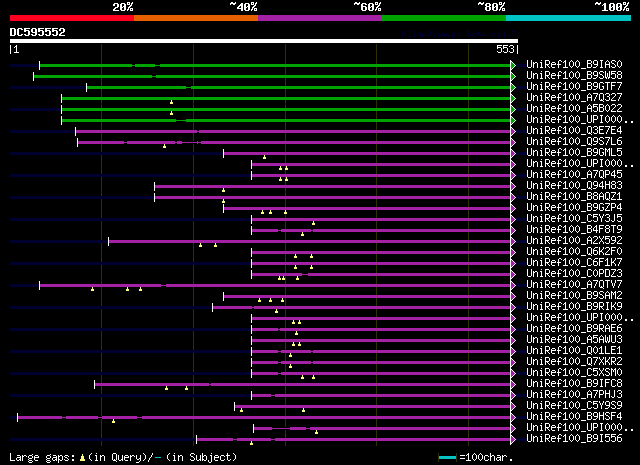Image resolution: width=640 pixels, height=465 pixels.
Task: Click the purple arrowhead on the Q9S7L6 row
Action: tap(513, 142)
